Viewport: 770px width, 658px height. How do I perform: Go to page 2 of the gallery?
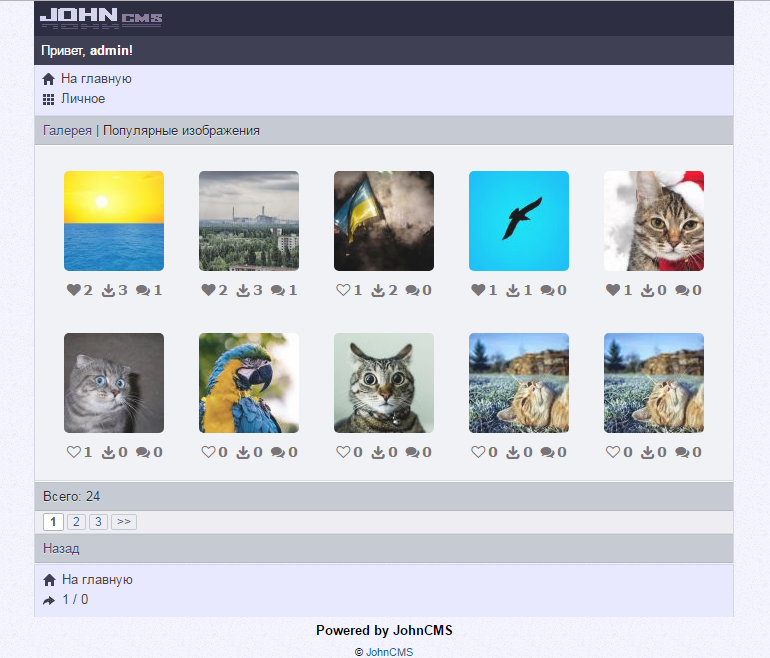(76, 522)
